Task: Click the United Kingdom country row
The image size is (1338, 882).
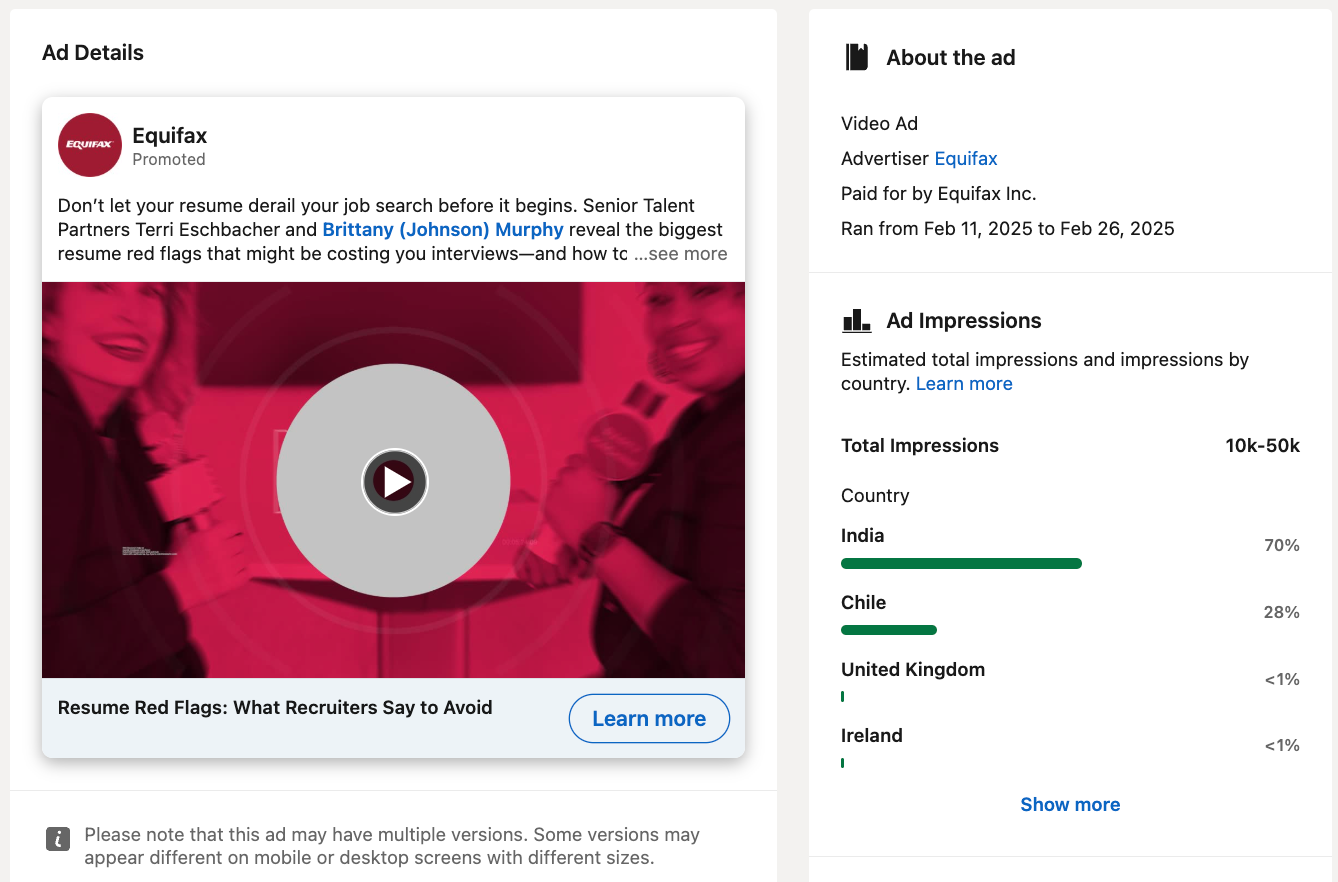Action: (x=912, y=670)
